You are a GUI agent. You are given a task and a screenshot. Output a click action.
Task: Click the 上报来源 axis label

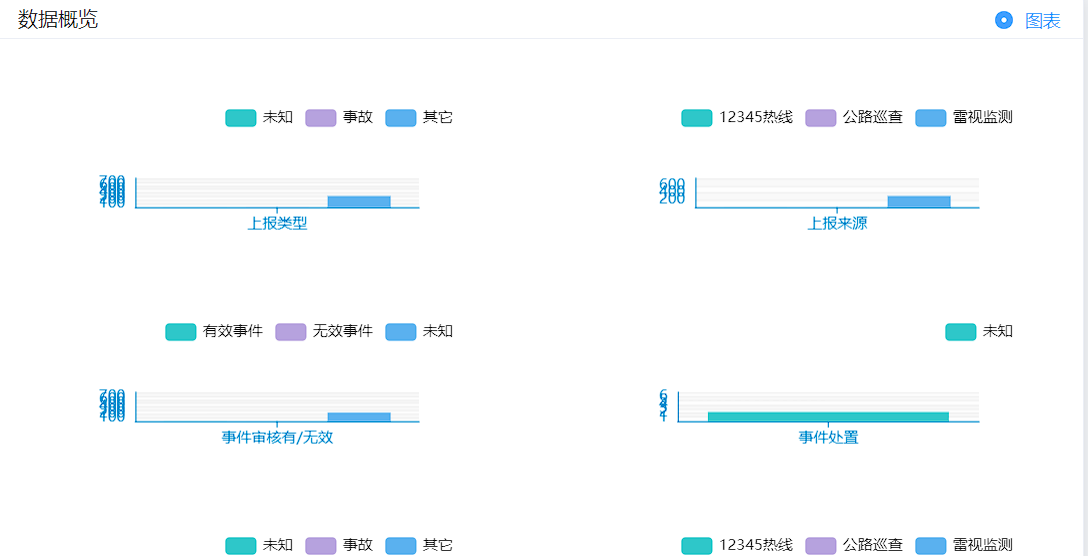(837, 224)
